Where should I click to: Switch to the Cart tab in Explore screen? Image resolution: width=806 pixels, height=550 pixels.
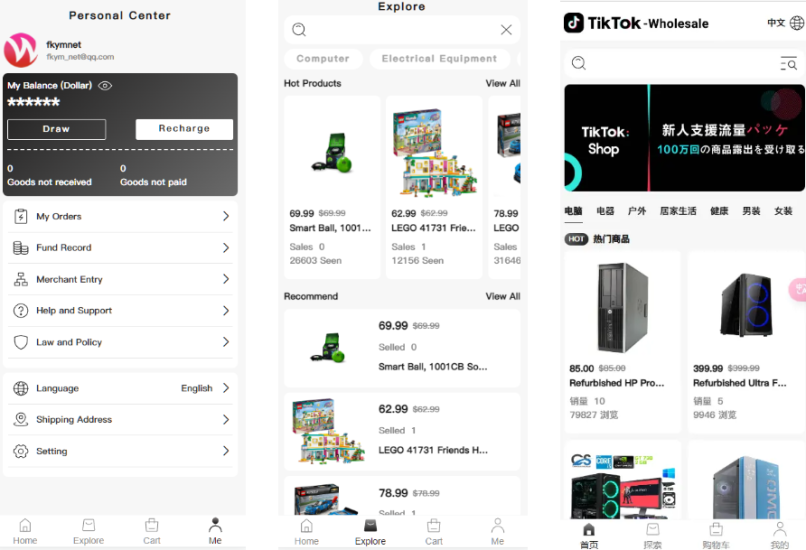pyautogui.click(x=433, y=533)
